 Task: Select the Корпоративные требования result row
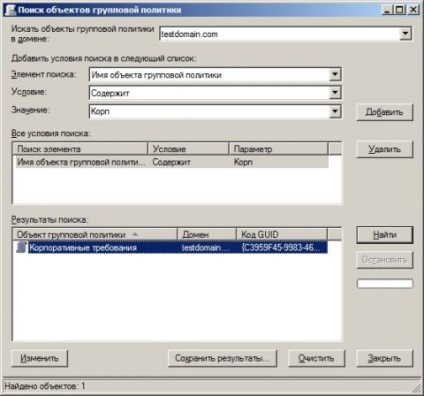tap(172, 248)
